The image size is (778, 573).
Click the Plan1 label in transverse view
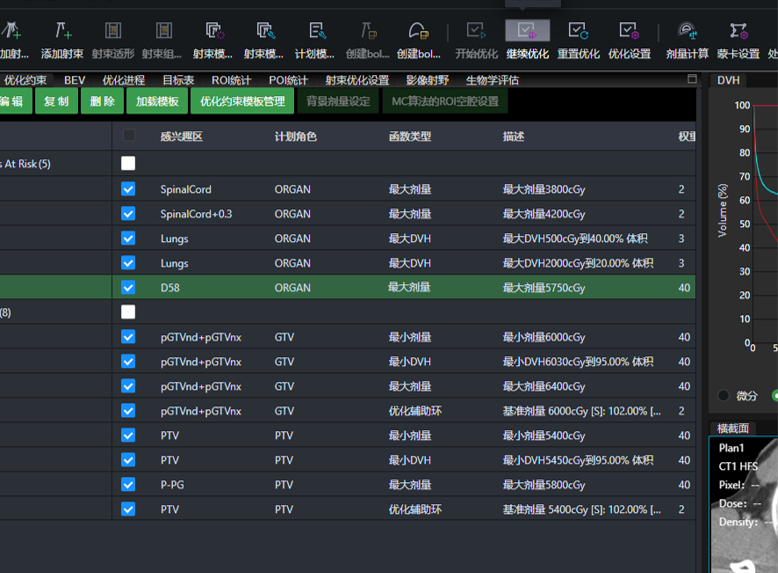tap(731, 448)
